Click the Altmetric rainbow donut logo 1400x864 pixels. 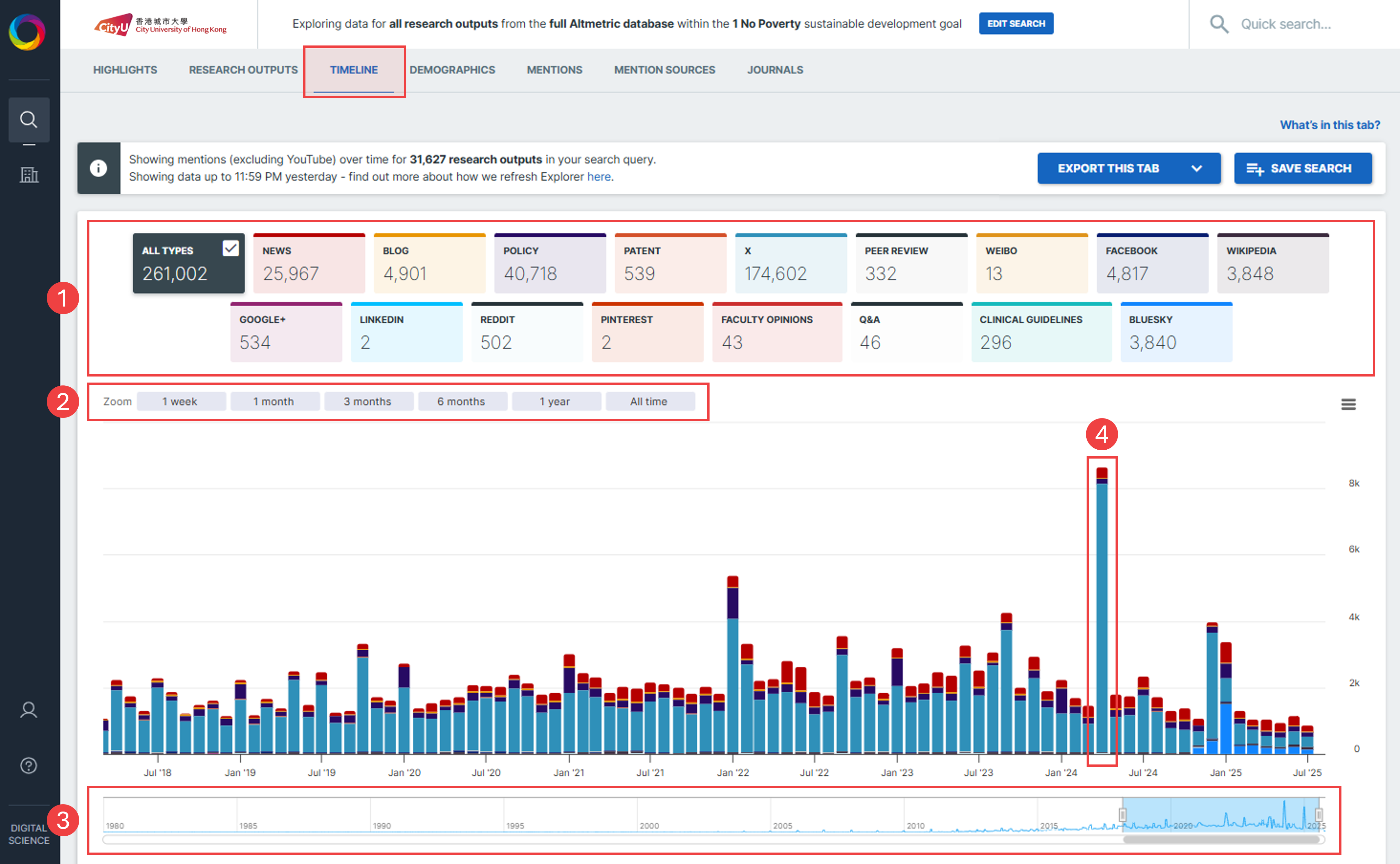pos(27,32)
